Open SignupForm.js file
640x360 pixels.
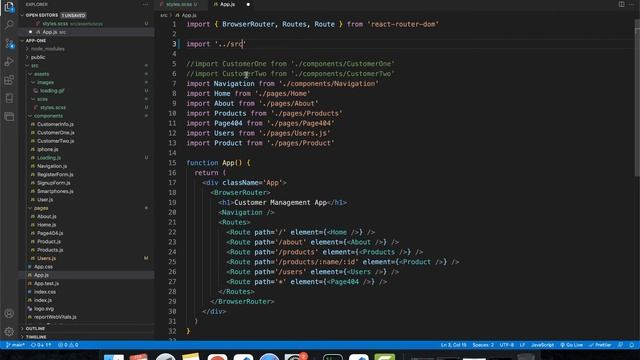click(53, 183)
